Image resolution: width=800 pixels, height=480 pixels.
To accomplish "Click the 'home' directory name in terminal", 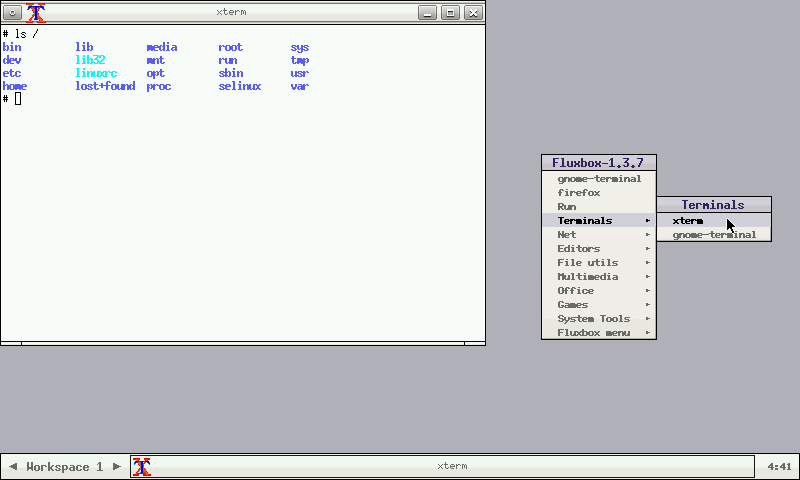I will point(15,86).
